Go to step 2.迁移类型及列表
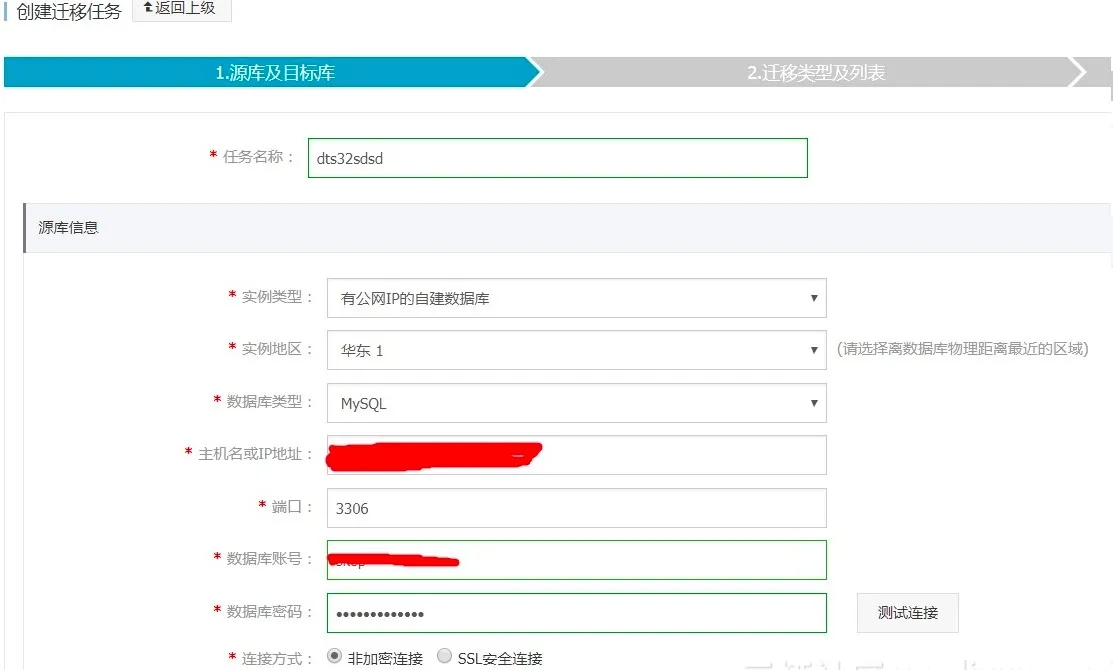The height and width of the screenshot is (670, 1113). (815, 73)
